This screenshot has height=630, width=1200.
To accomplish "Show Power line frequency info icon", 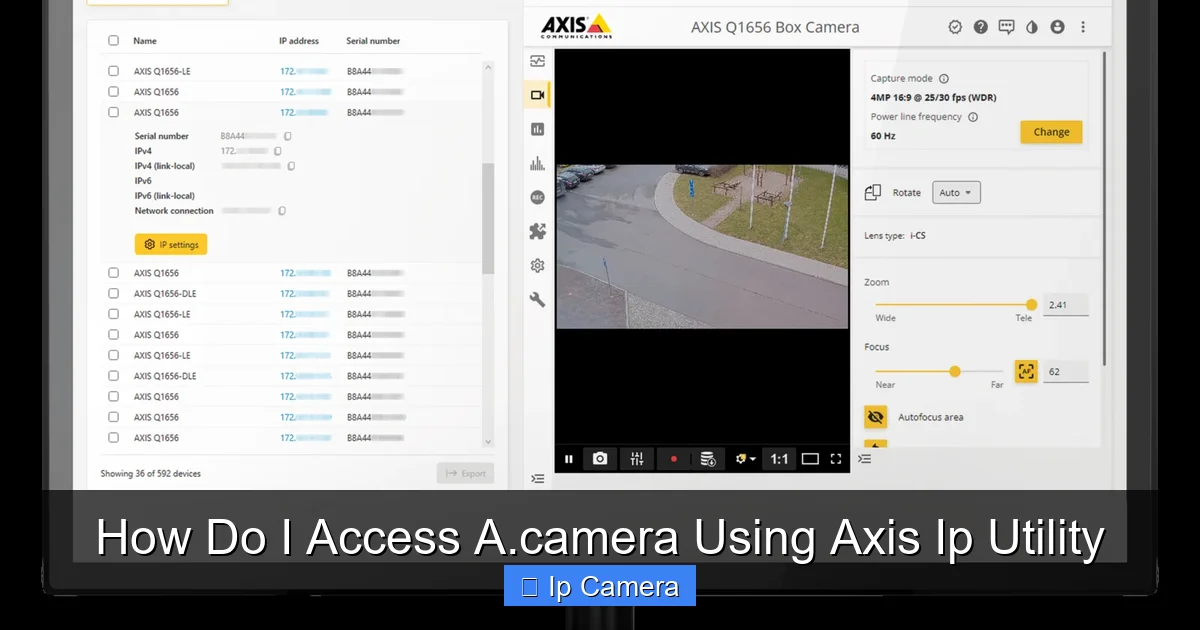I will pos(973,117).
